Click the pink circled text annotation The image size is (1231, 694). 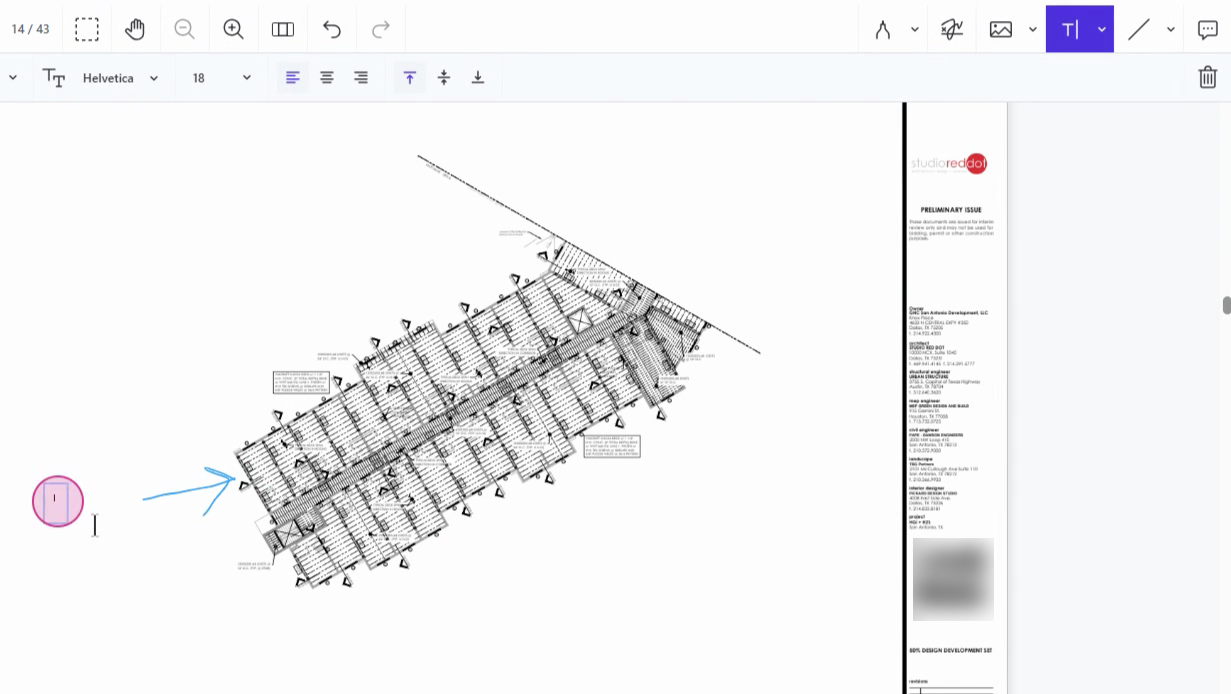click(x=58, y=501)
